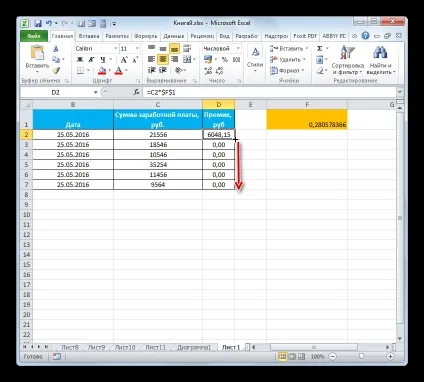Open the Стили styles gallery
The image size is (424, 382).
pos(255,59)
